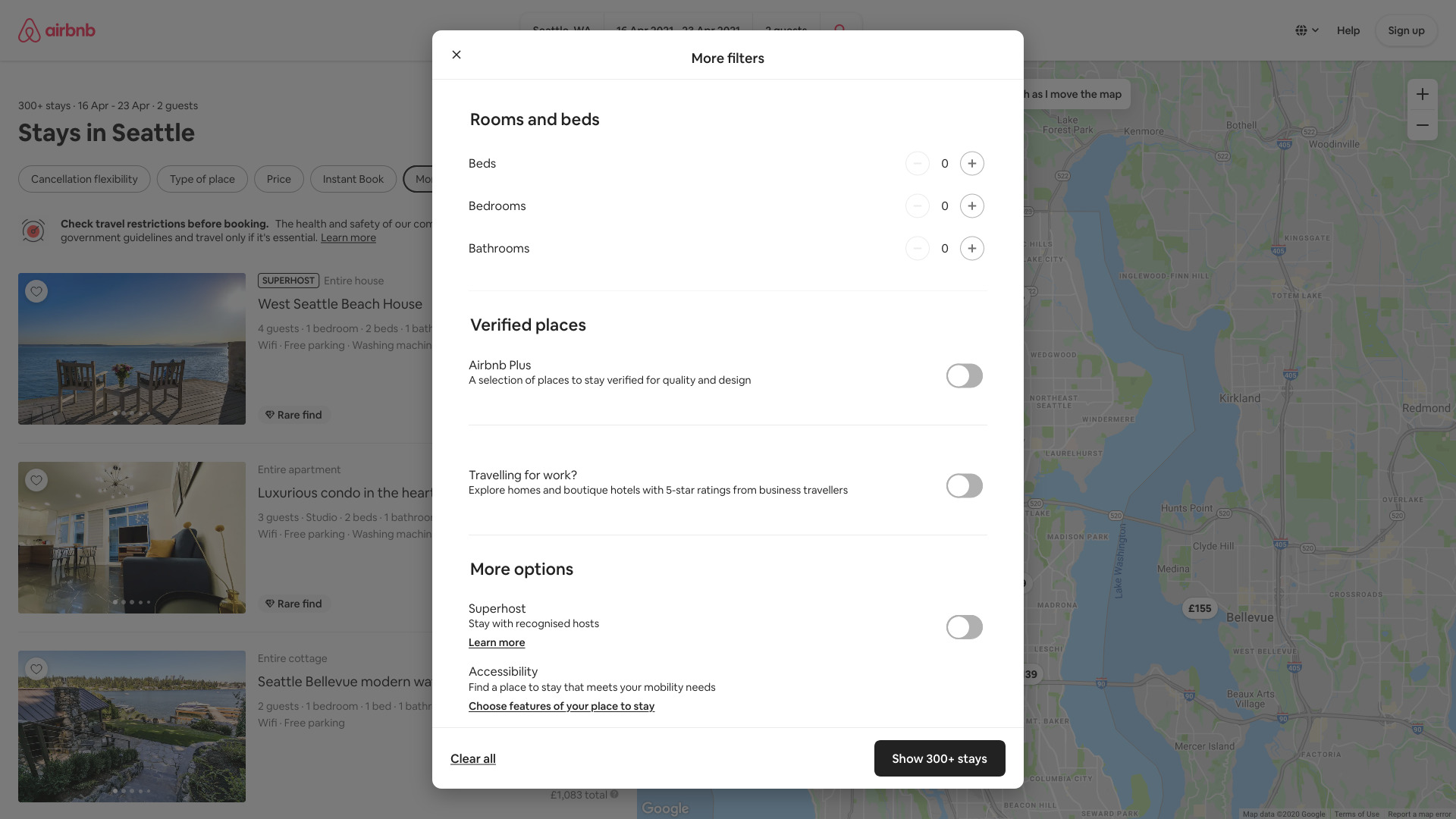Open Choose features of your place link
The width and height of the screenshot is (1456, 819).
pyautogui.click(x=561, y=706)
